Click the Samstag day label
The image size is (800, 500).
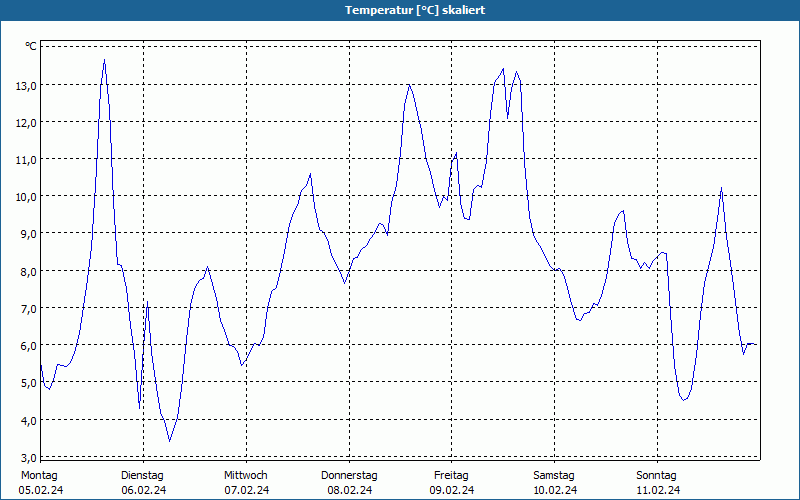[554, 476]
